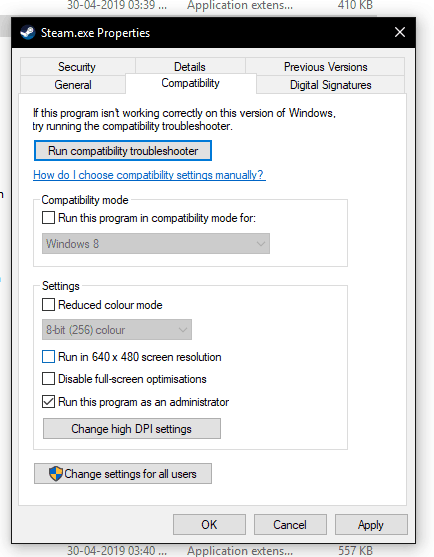Screen dimensions: 434x557
Task: Expand the 8-bit (256) colour dropdown
Action: [117, 330]
